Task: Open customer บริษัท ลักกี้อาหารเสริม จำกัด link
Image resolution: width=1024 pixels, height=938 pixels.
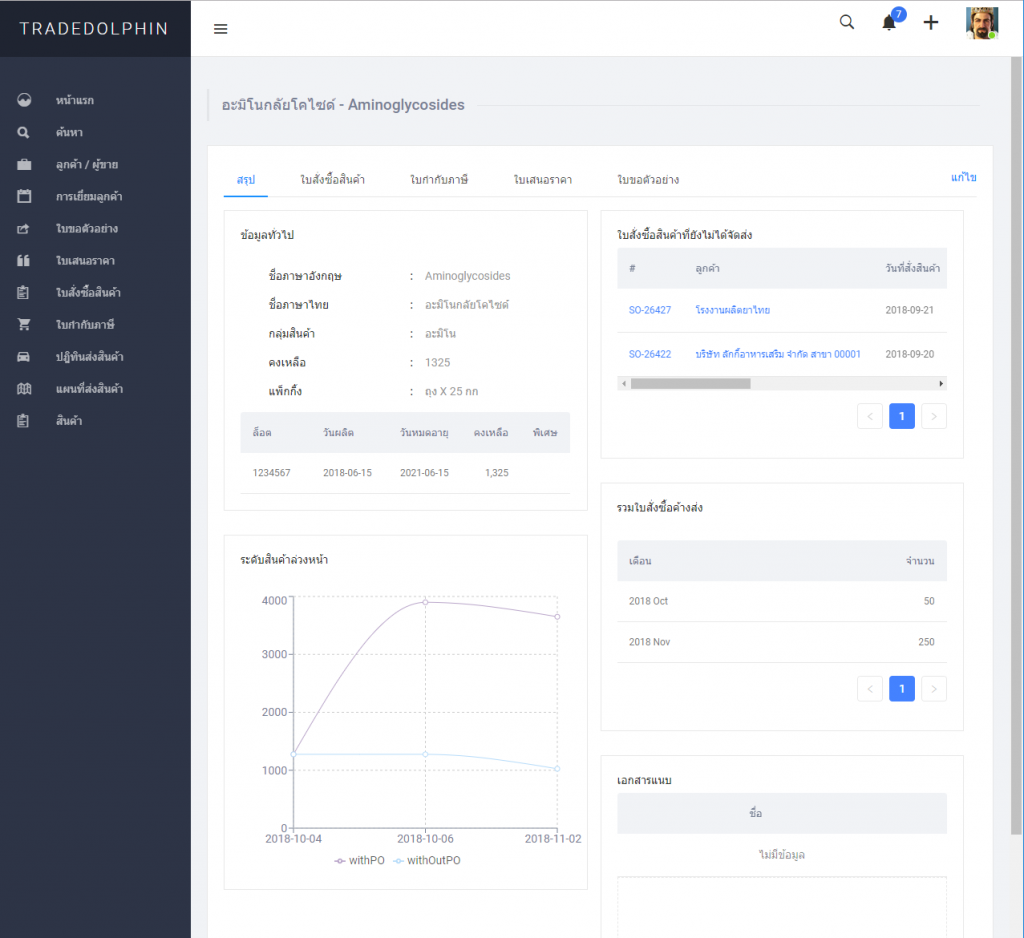Action: [778, 354]
